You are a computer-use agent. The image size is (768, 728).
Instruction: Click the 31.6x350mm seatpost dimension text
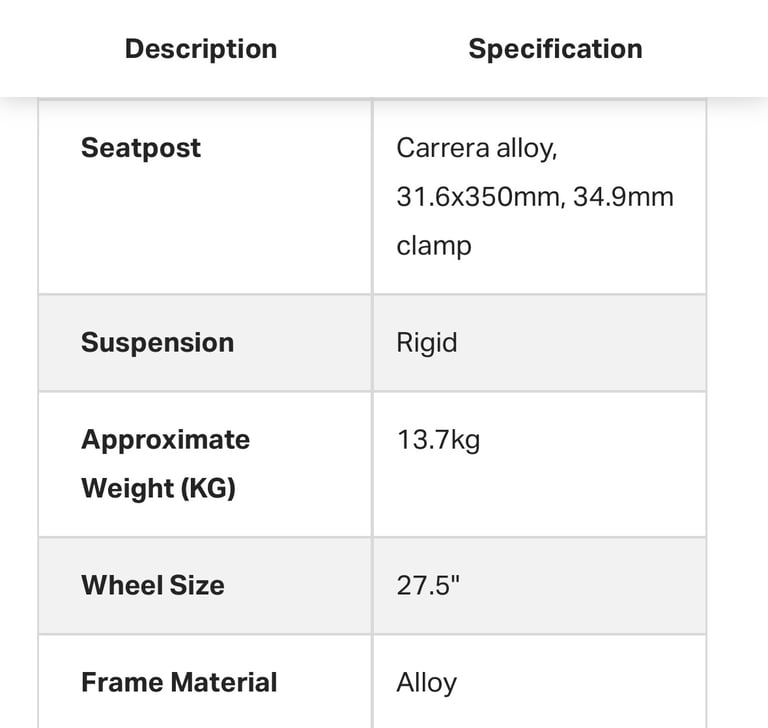(x=481, y=197)
